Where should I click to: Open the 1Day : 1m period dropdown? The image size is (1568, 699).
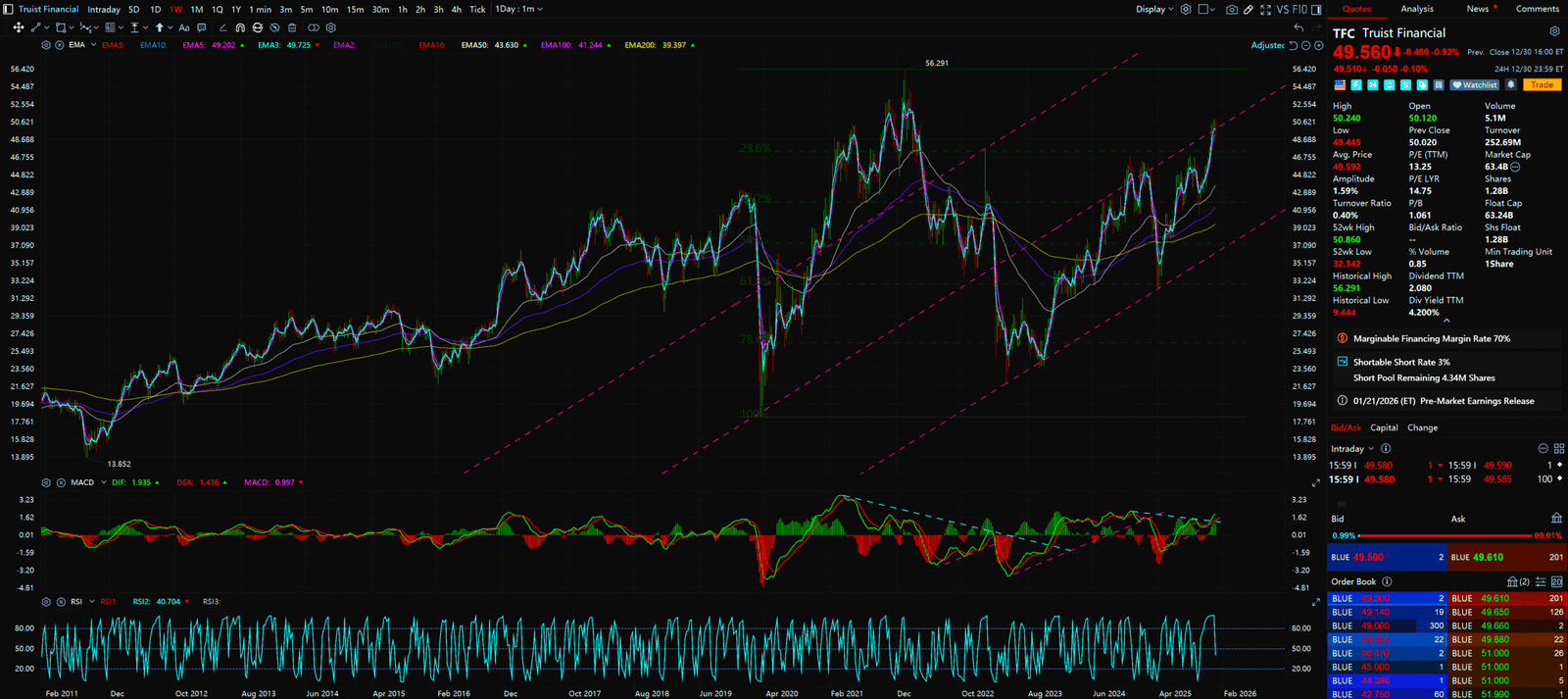pos(518,10)
